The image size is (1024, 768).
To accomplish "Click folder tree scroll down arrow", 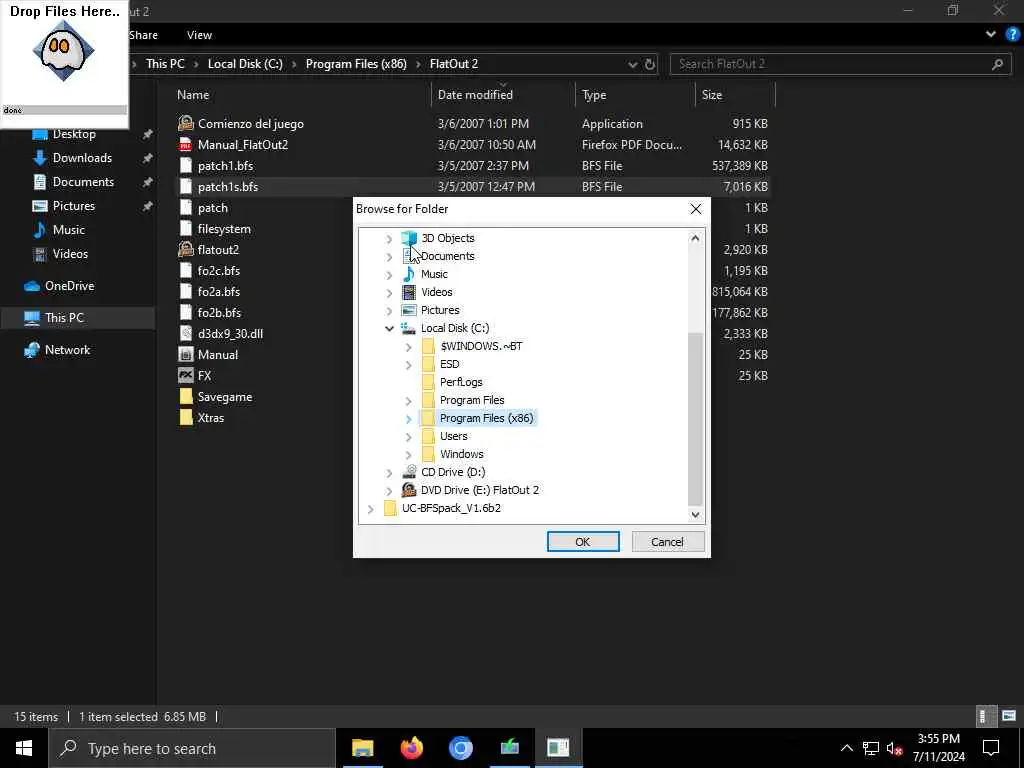I will (696, 515).
